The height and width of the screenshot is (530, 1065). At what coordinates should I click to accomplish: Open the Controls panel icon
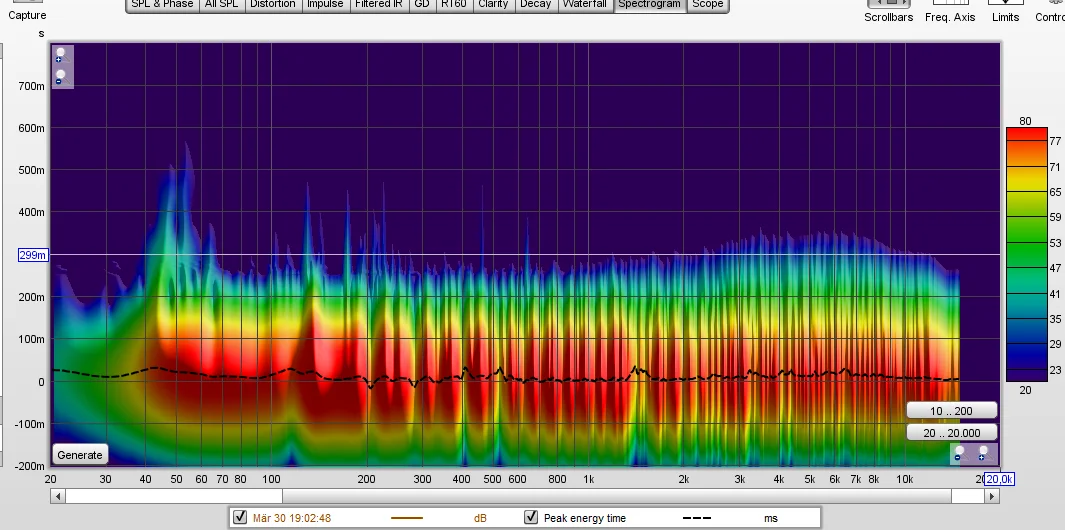1050,11
